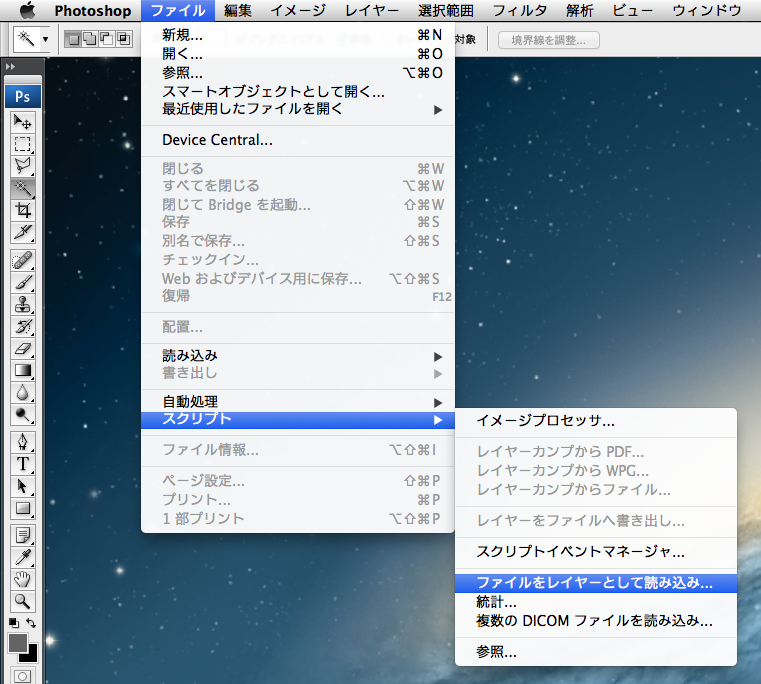Swap foreground and background colors
Image resolution: width=761 pixels, height=684 pixels.
(x=31, y=623)
